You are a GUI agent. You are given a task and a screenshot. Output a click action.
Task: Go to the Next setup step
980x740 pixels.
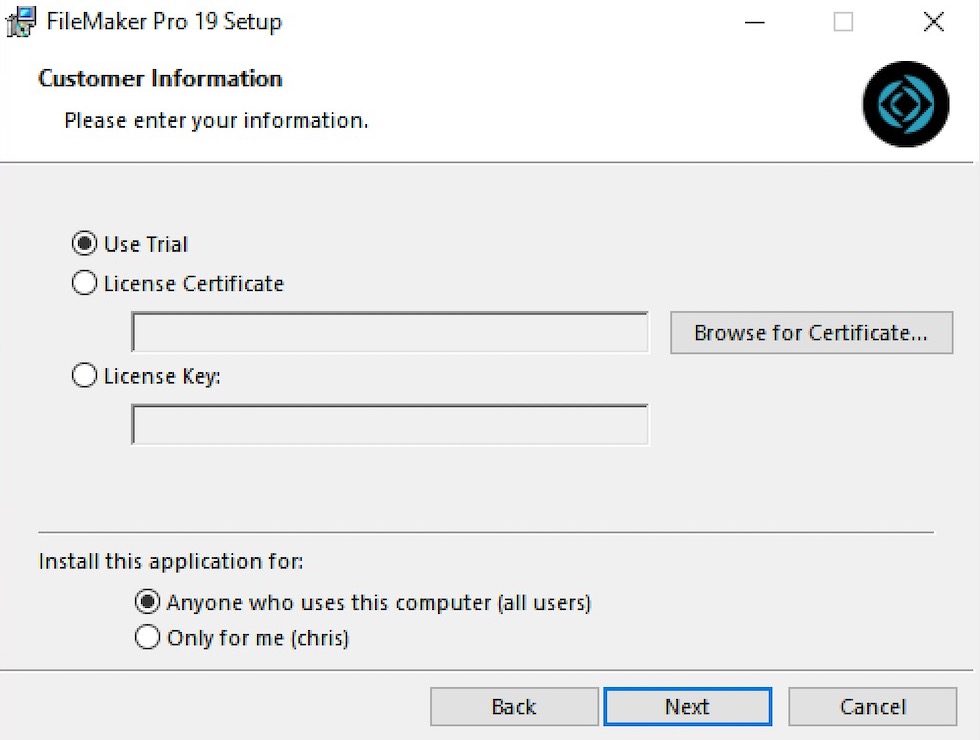(x=688, y=706)
